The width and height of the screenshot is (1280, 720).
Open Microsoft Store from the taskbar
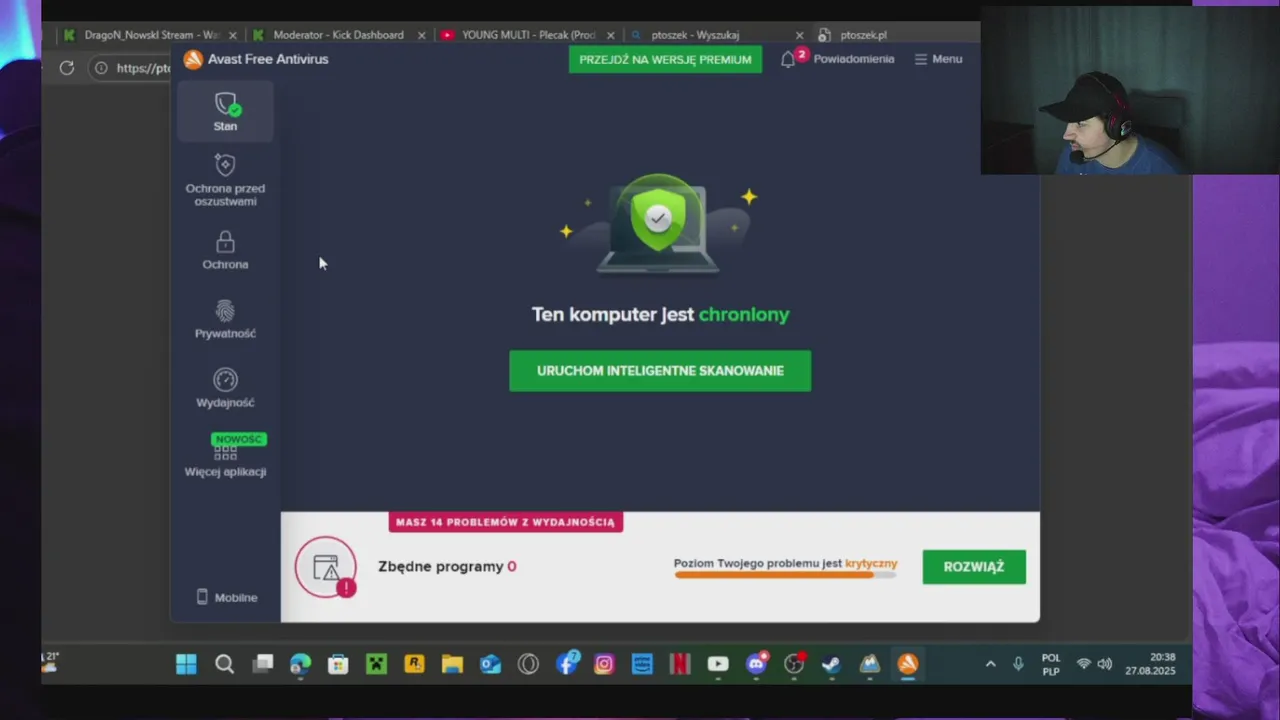[x=338, y=664]
